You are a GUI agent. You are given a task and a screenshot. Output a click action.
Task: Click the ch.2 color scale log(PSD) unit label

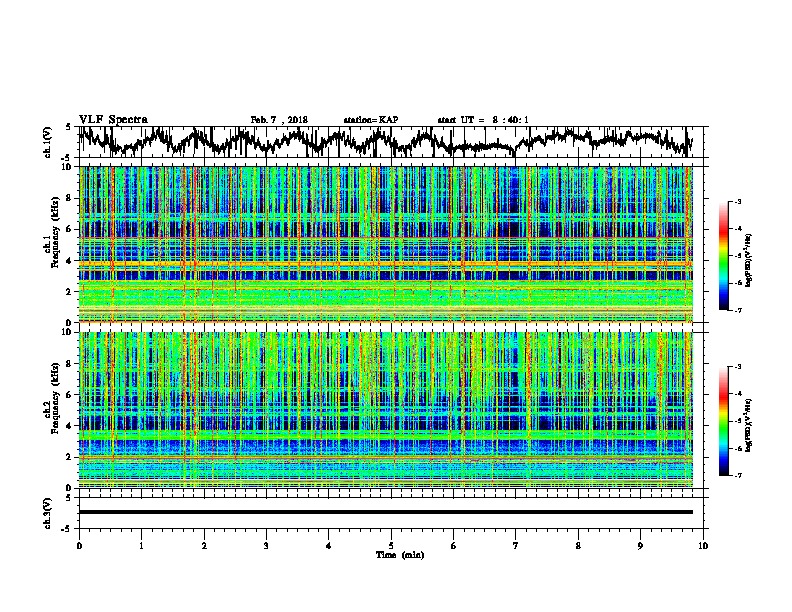pyautogui.click(x=748, y=425)
